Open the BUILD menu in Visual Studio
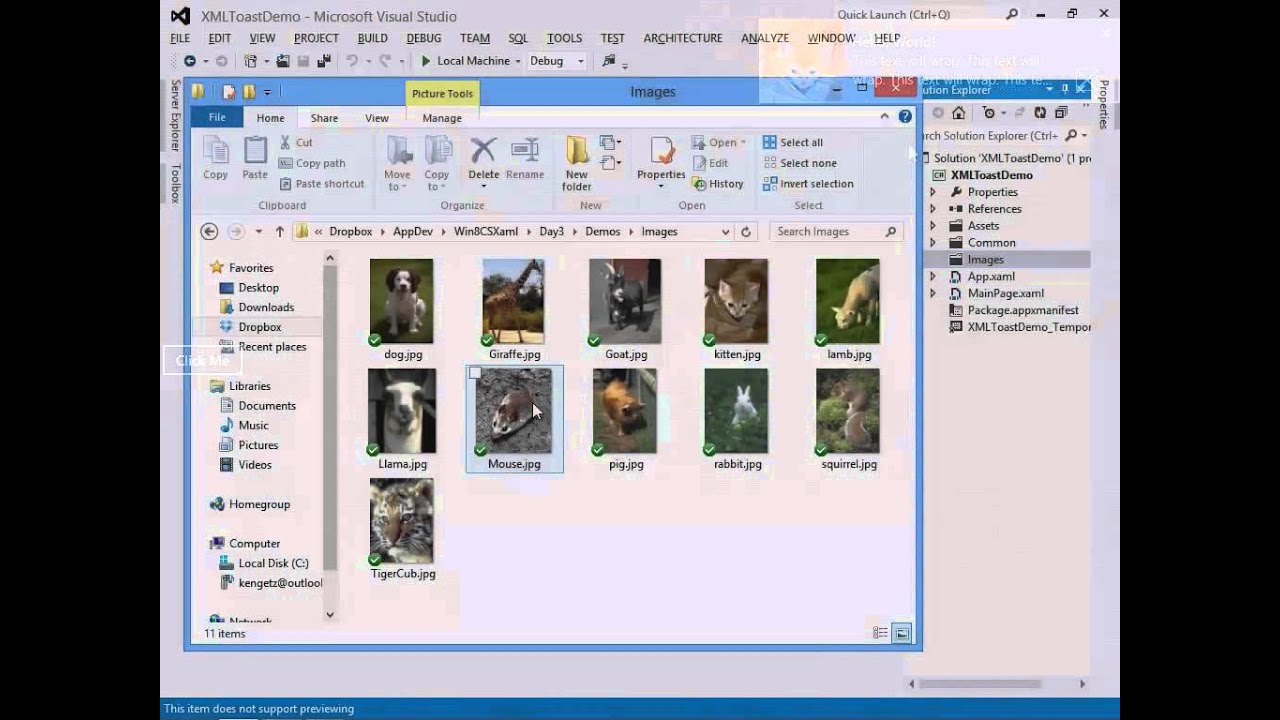 372,38
